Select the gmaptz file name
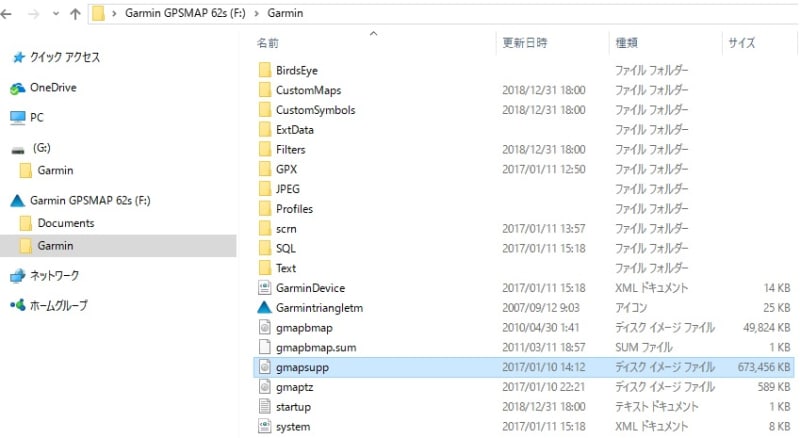The width and height of the screenshot is (800, 438). (294, 387)
